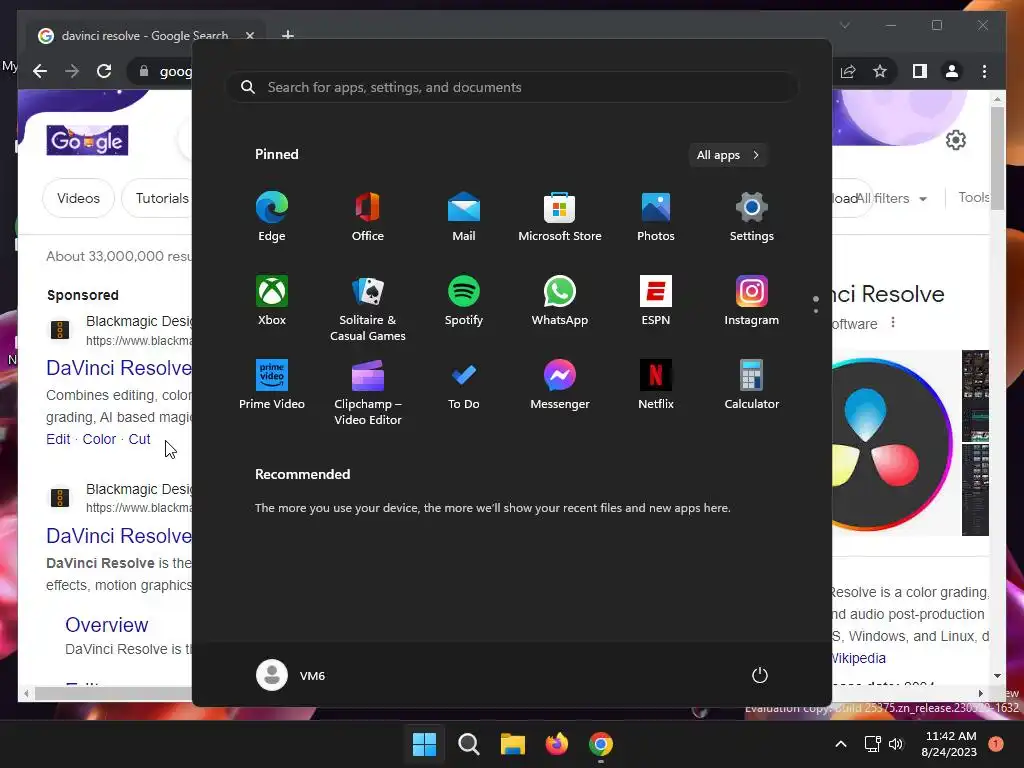Launch Prime Video app
Screen dimensions: 1024x768
click(x=272, y=385)
